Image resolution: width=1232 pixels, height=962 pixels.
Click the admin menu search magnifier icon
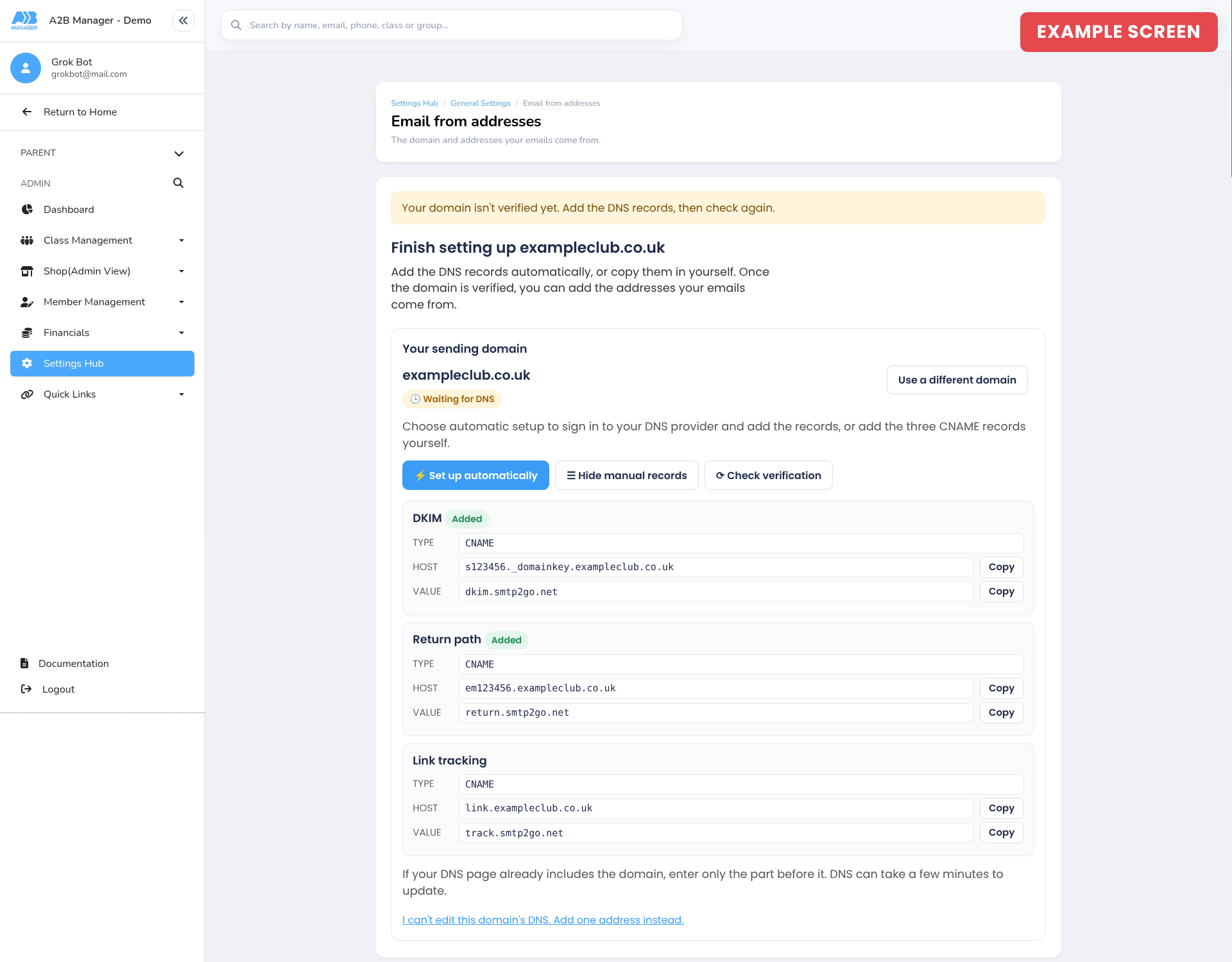[x=178, y=183]
